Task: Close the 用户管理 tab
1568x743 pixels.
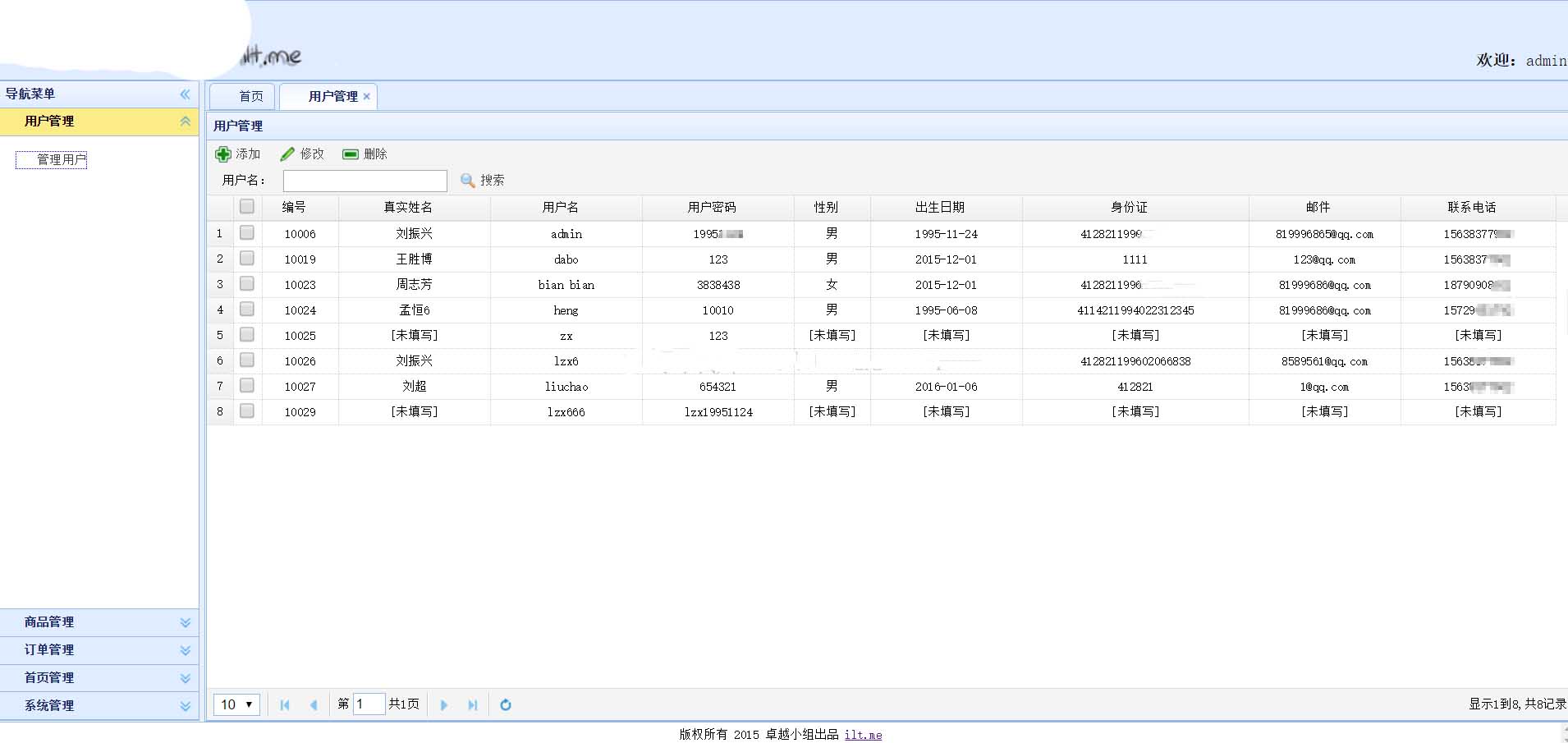Action: click(367, 97)
